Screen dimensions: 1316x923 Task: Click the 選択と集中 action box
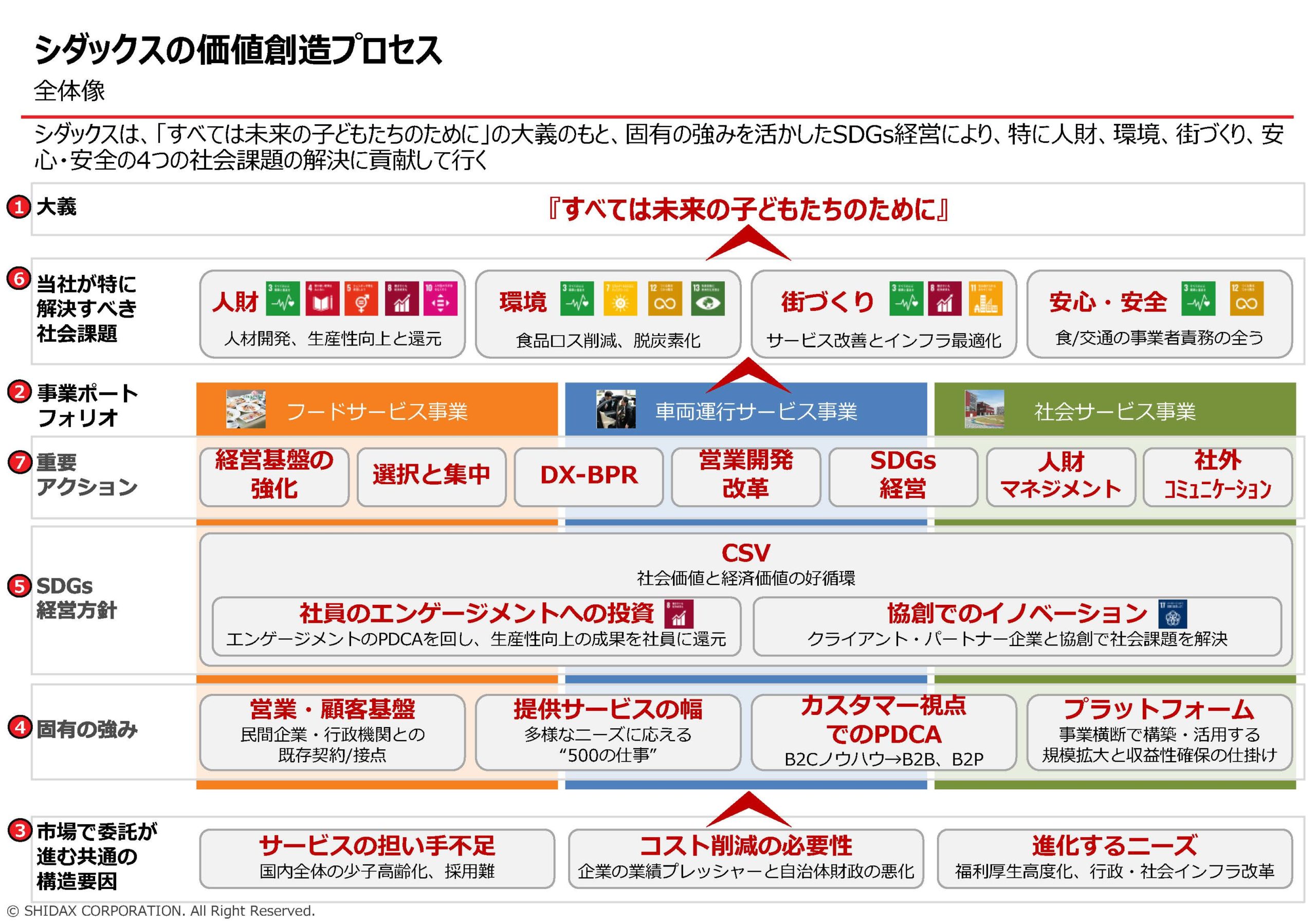[432, 477]
